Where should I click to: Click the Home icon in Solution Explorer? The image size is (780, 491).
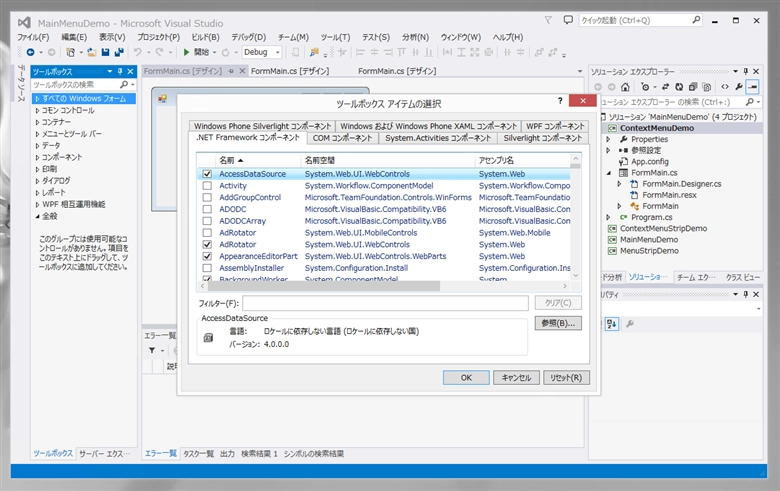(625, 87)
